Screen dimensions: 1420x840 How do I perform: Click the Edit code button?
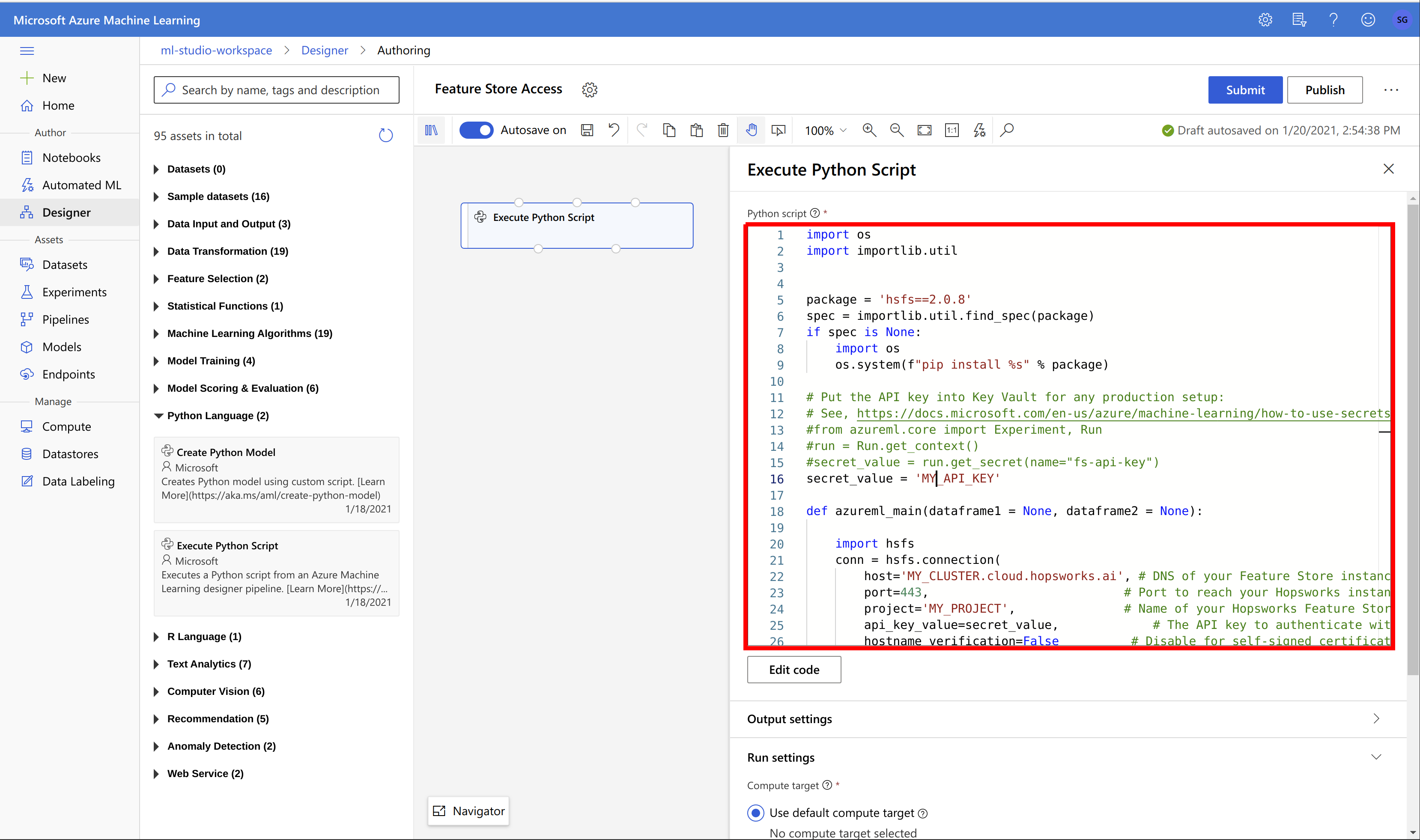coord(794,670)
